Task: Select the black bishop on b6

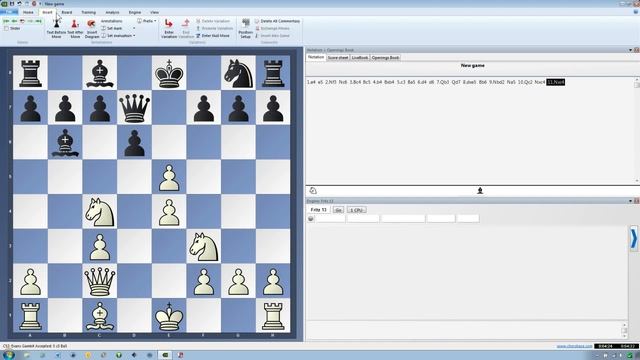Action: (65, 142)
